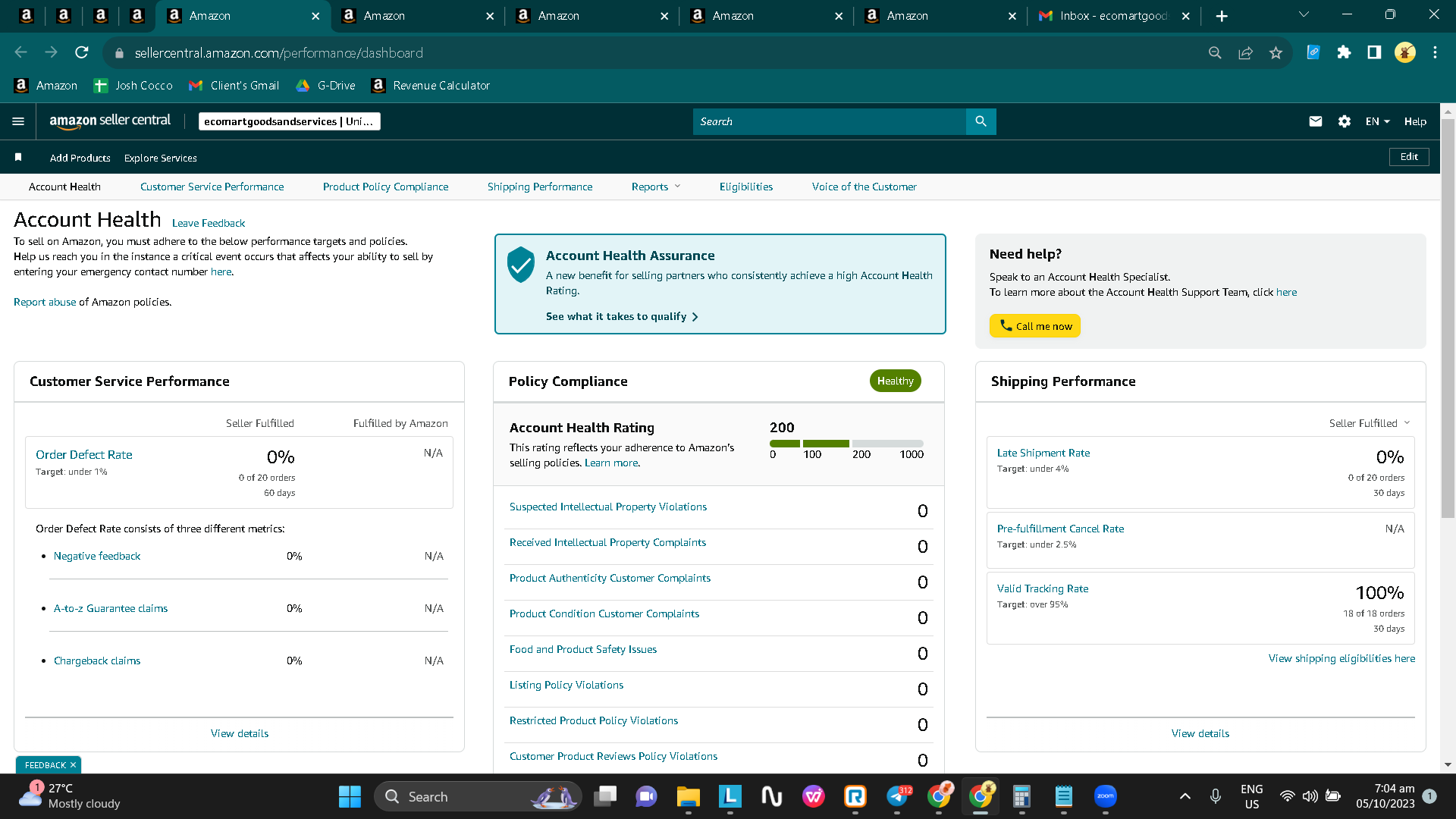
Task: Open the A-to-z Guarantee claims link
Action: click(x=111, y=608)
